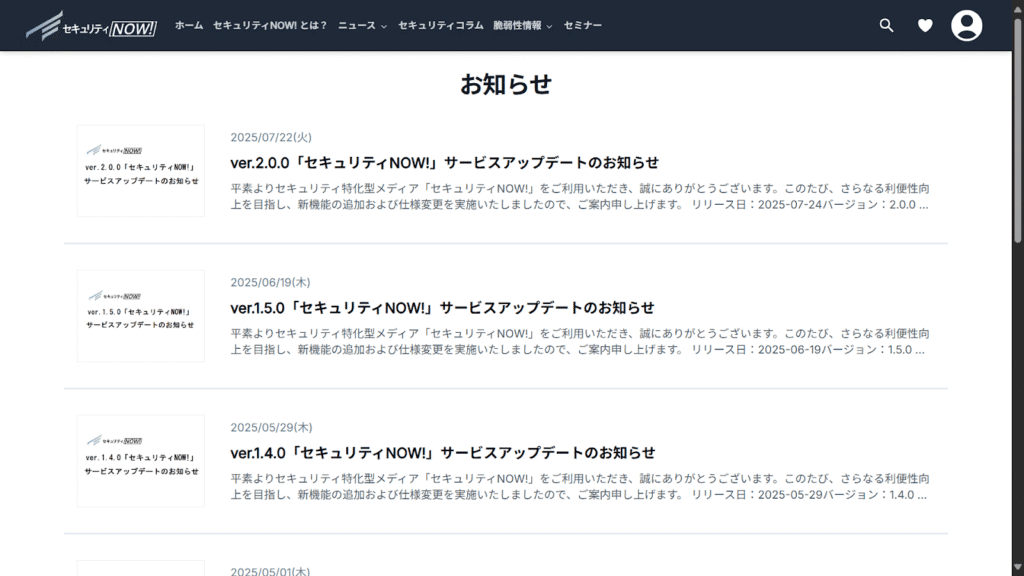
Task: Open the セミナー menu item
Action: pyautogui.click(x=583, y=25)
